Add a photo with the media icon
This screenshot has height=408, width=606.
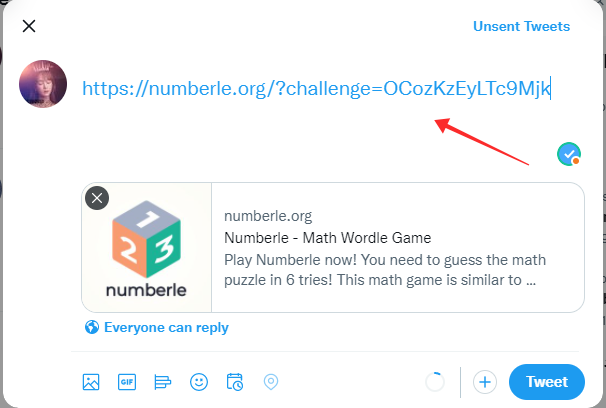[91, 381]
